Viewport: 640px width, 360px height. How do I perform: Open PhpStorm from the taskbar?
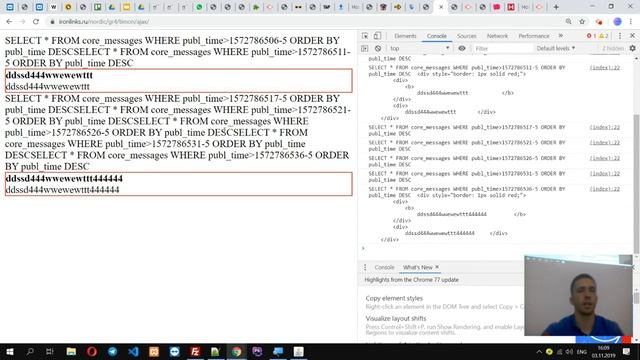257,351
